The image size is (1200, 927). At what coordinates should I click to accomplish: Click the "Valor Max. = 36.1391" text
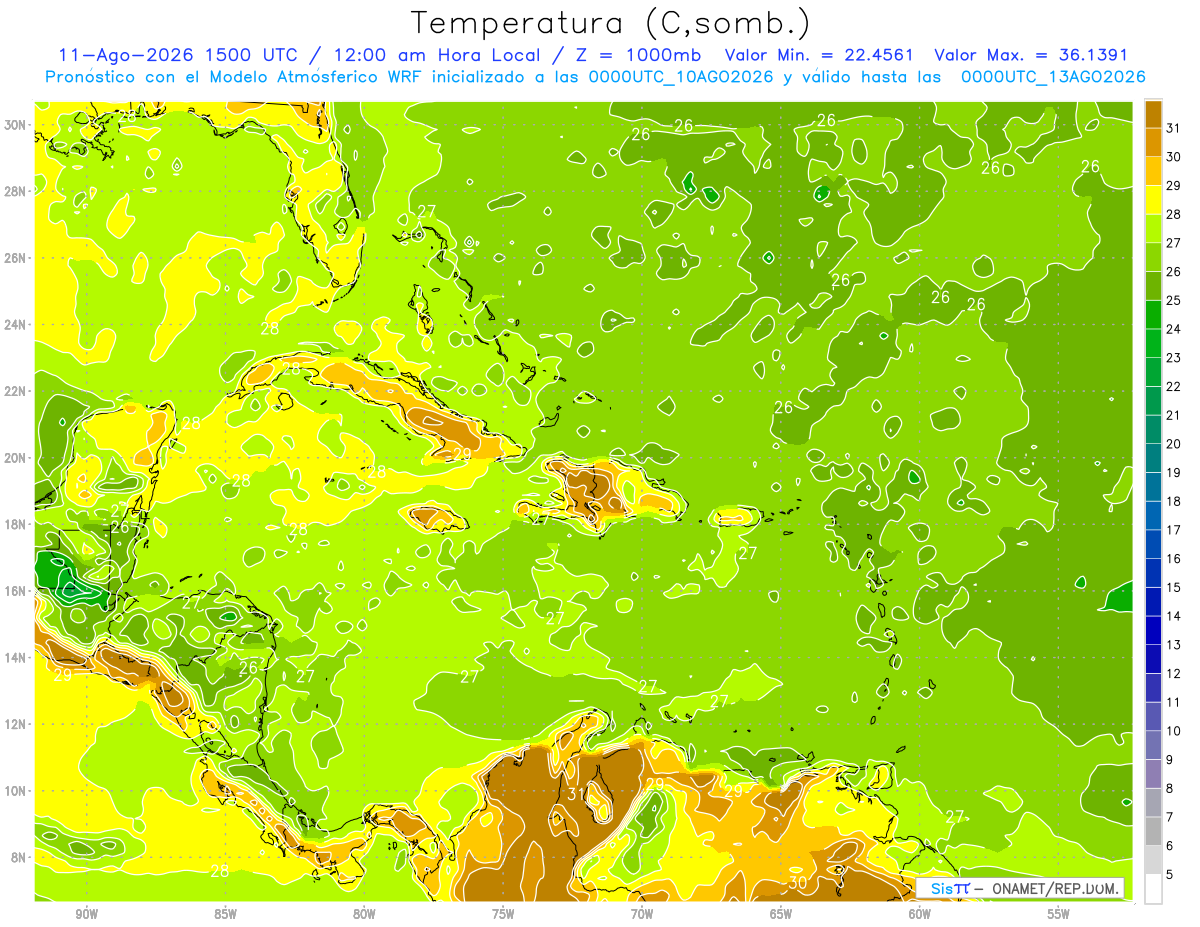(1031, 55)
